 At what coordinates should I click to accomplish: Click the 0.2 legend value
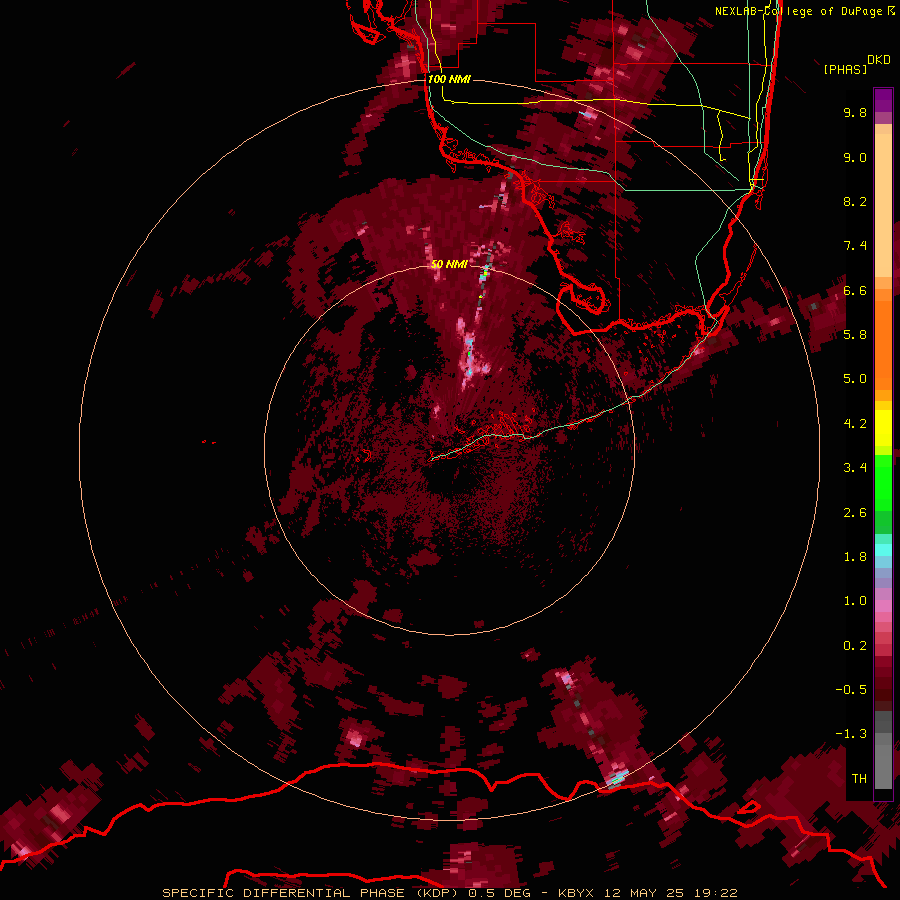(x=855, y=646)
